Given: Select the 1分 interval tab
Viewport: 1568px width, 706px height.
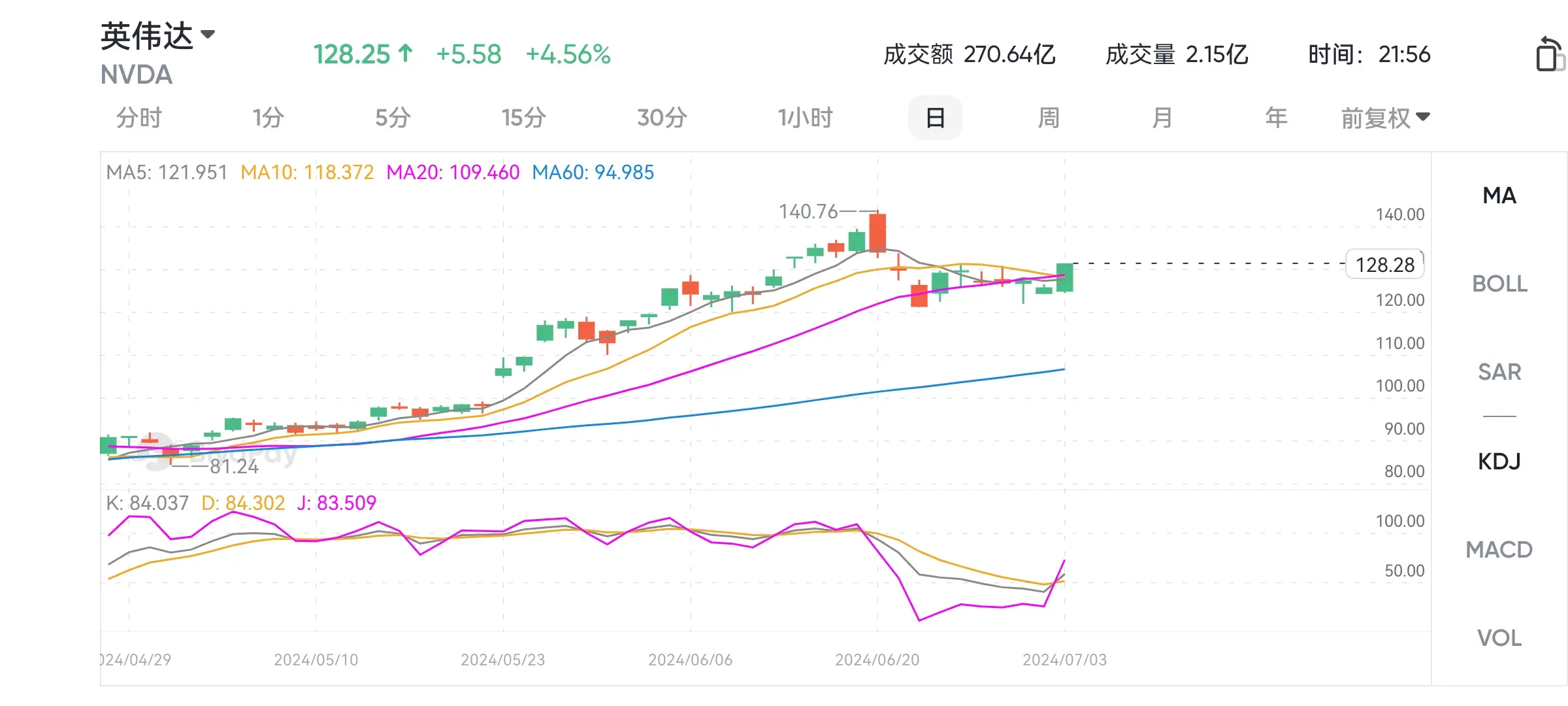Looking at the screenshot, I should pyautogui.click(x=268, y=118).
